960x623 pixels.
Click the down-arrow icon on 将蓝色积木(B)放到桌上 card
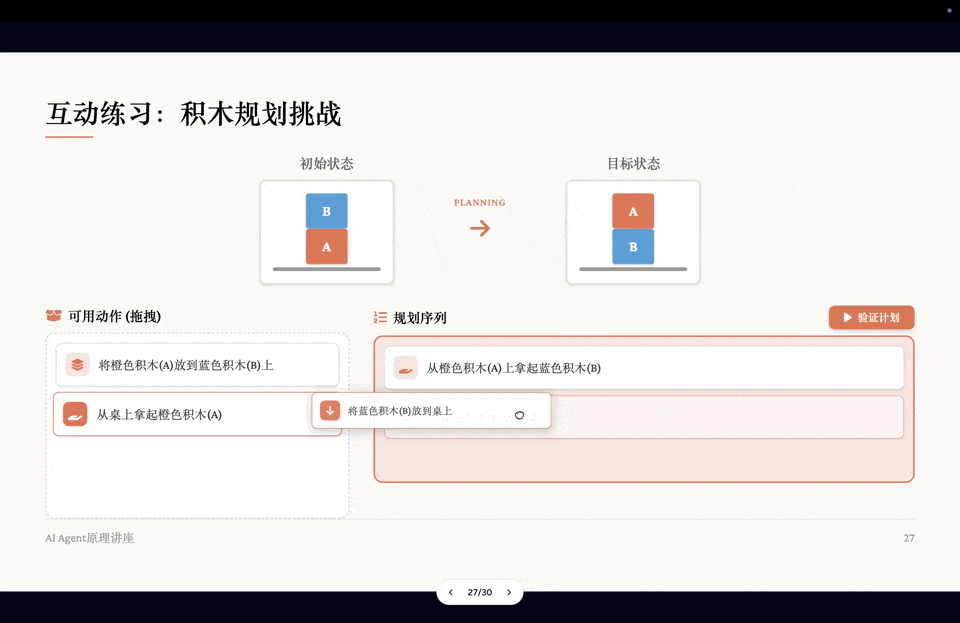(x=330, y=410)
